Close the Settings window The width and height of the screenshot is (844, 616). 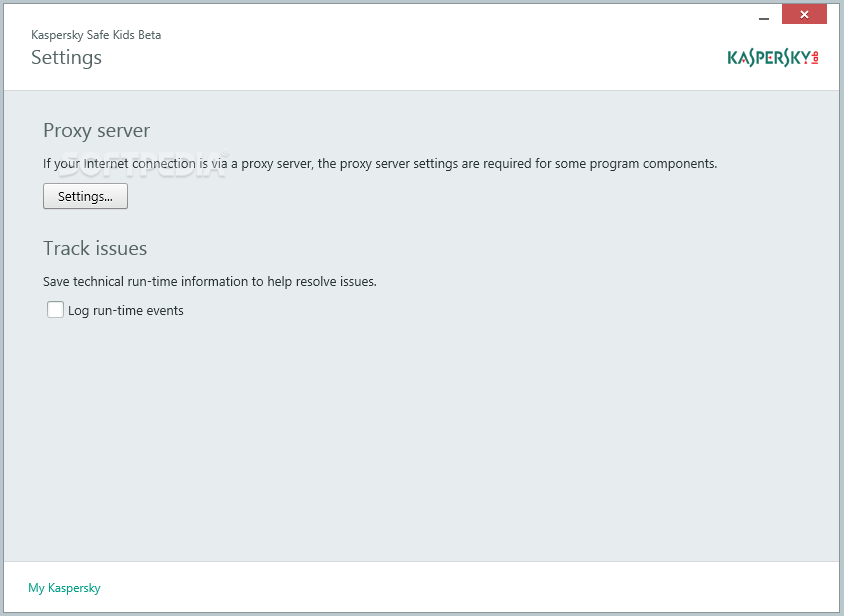804,15
